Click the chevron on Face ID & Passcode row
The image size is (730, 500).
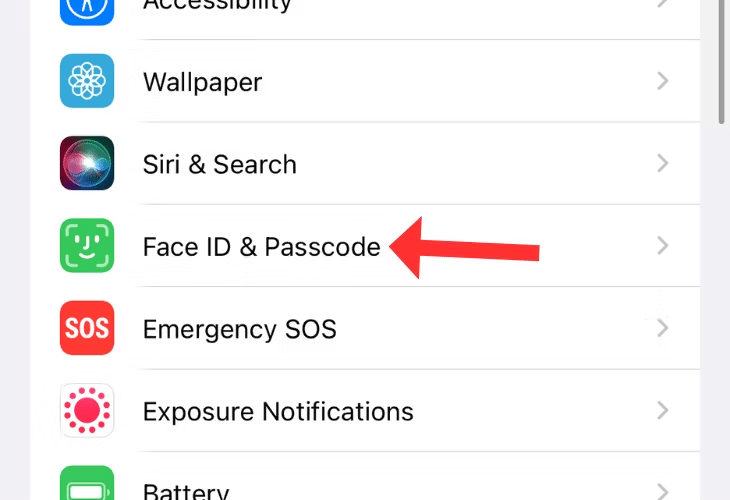(x=662, y=246)
